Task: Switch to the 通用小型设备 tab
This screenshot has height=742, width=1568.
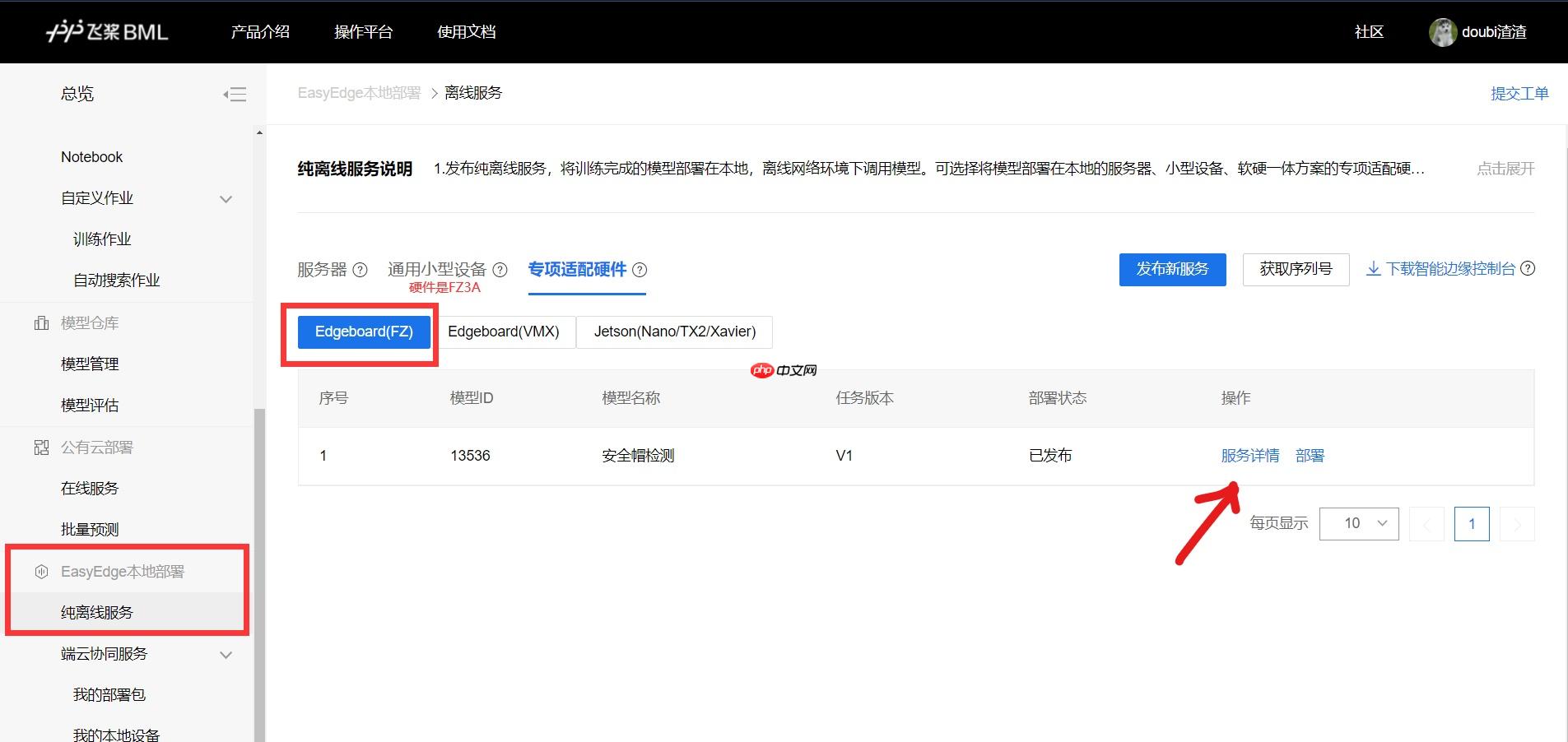Action: [x=437, y=269]
